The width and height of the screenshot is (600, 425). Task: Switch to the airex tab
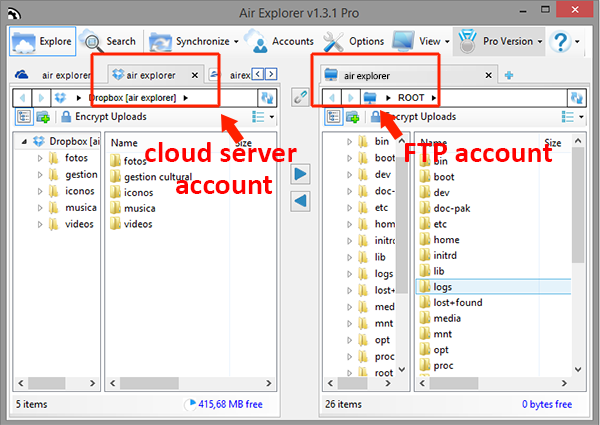(230, 75)
